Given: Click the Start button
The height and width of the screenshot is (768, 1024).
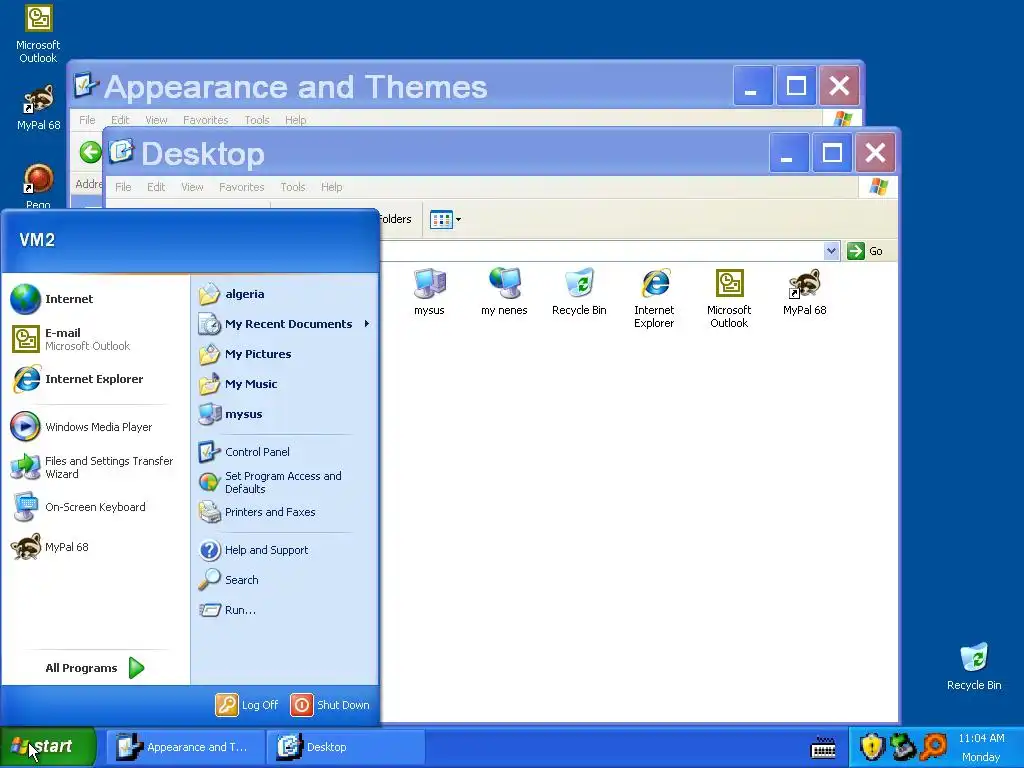Looking at the screenshot, I should click(x=47, y=746).
